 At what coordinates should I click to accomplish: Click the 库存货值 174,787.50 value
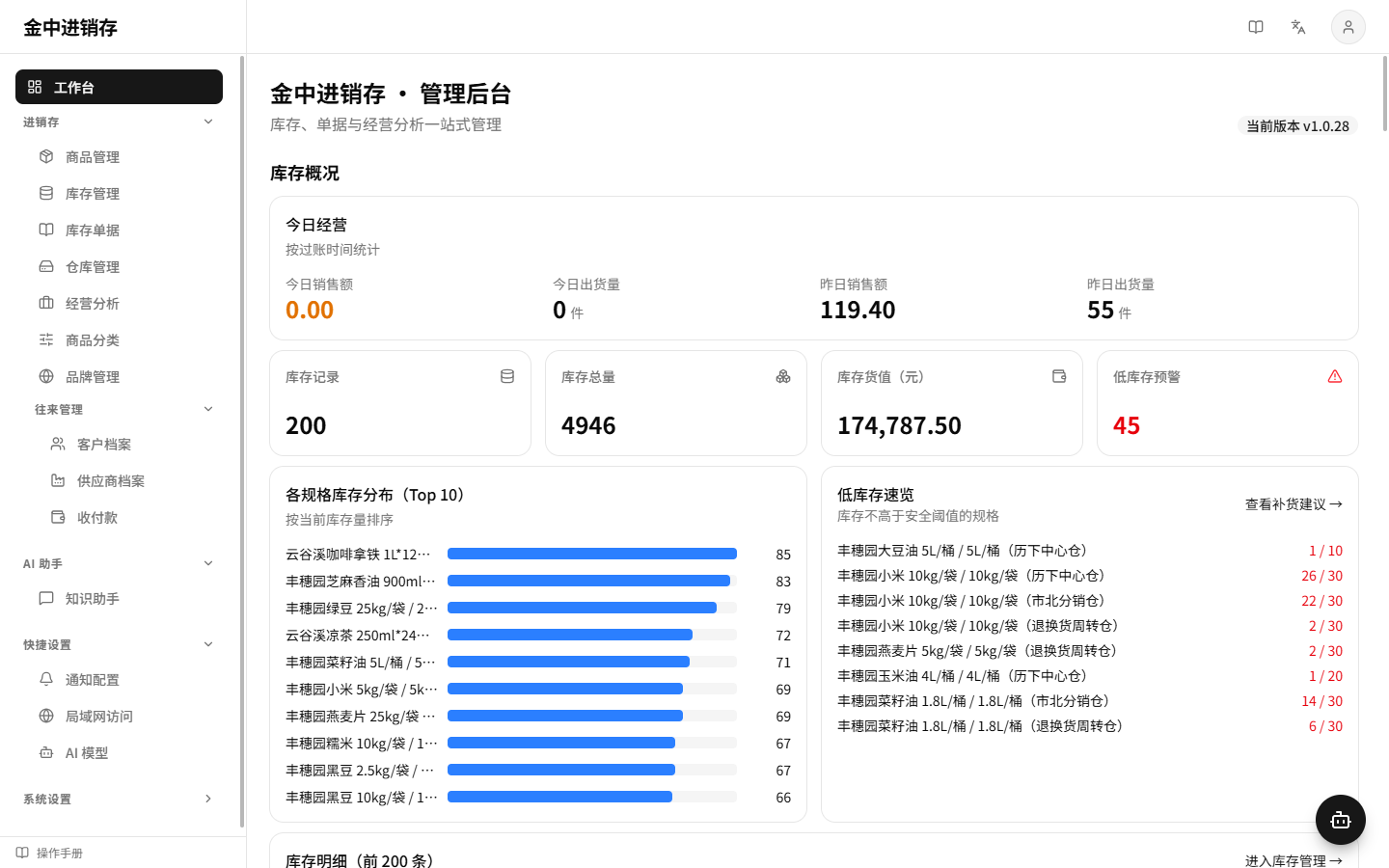[x=899, y=425]
